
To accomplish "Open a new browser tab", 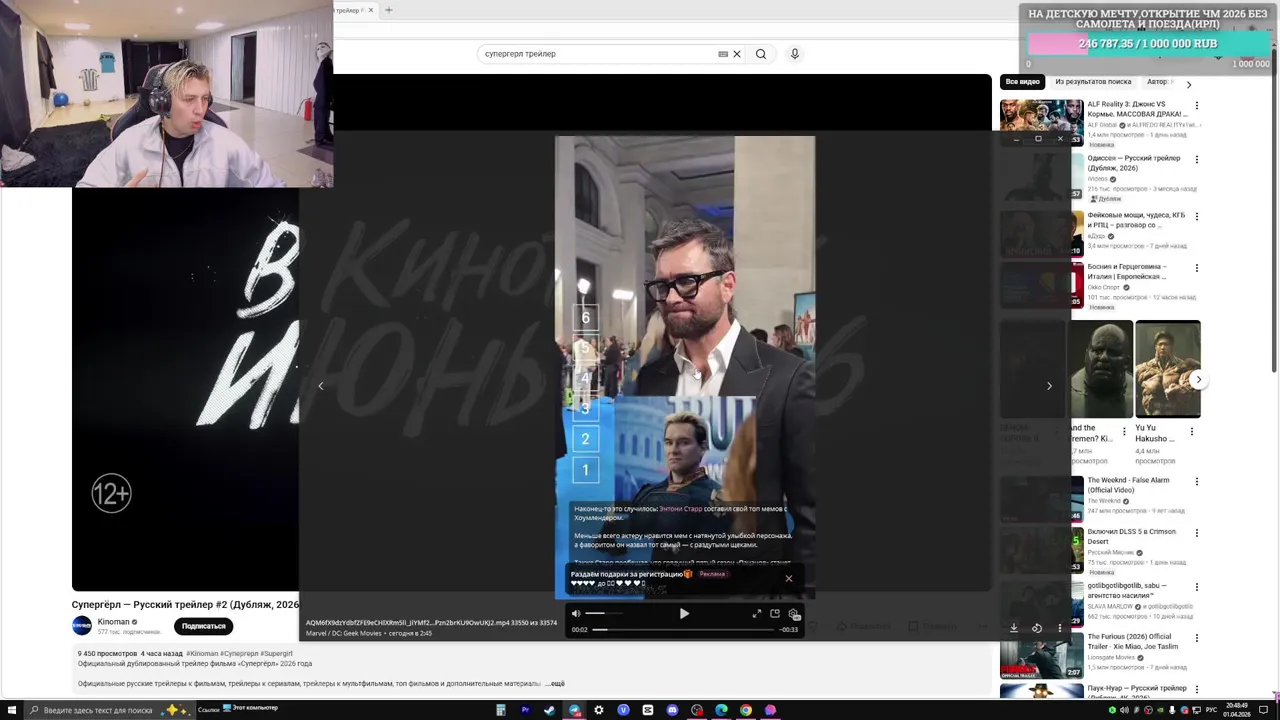I will [x=388, y=10].
